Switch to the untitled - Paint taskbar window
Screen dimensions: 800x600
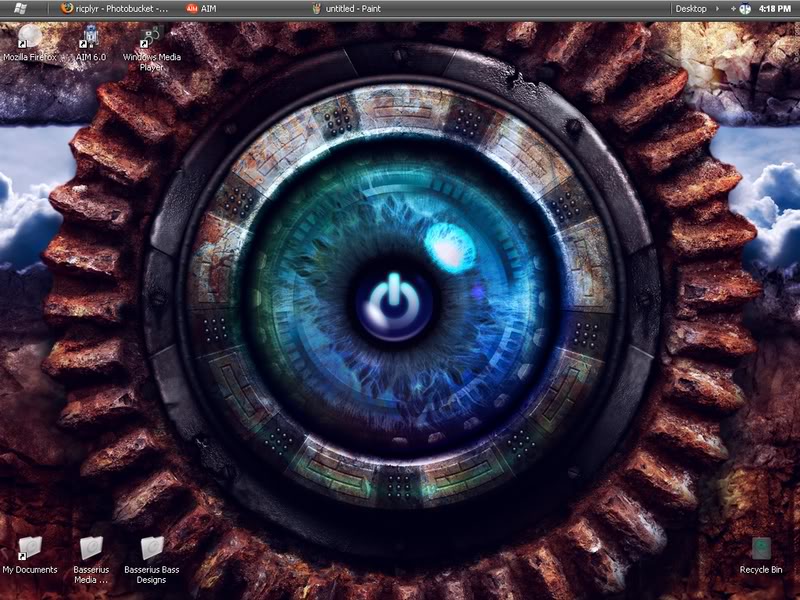click(x=346, y=9)
